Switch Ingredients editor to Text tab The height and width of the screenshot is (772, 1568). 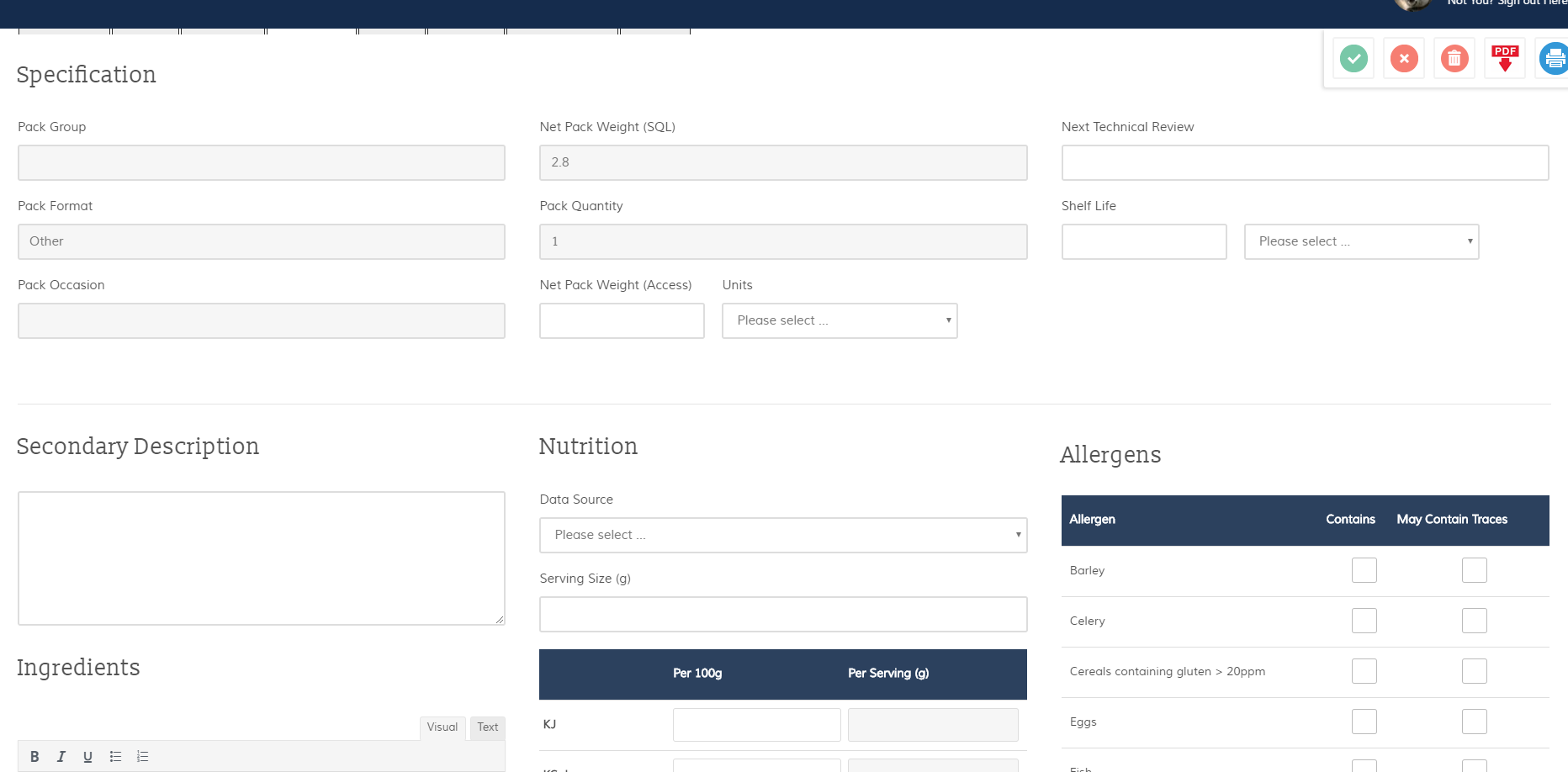tap(488, 727)
